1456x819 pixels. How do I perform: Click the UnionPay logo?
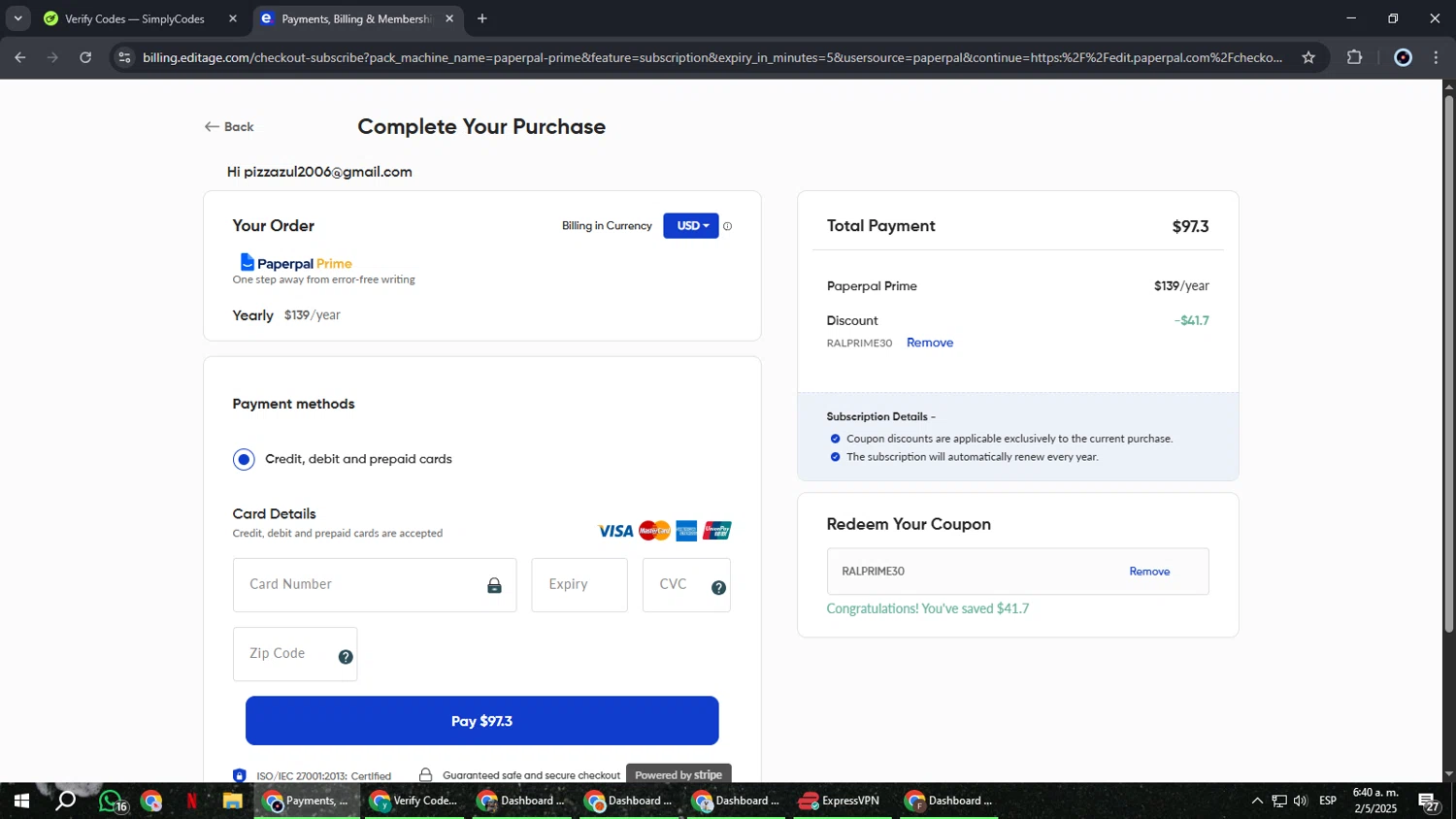pos(717,531)
